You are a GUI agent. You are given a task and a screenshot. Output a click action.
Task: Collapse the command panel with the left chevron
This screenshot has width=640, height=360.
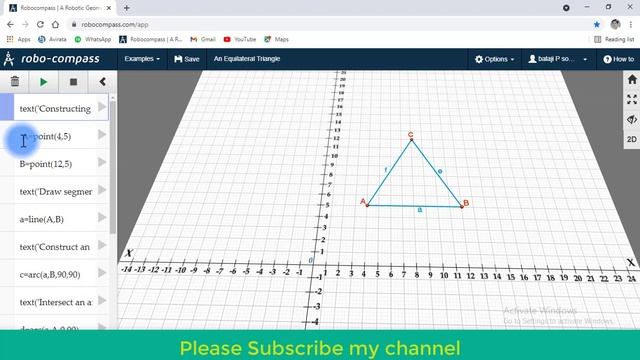click(102, 82)
